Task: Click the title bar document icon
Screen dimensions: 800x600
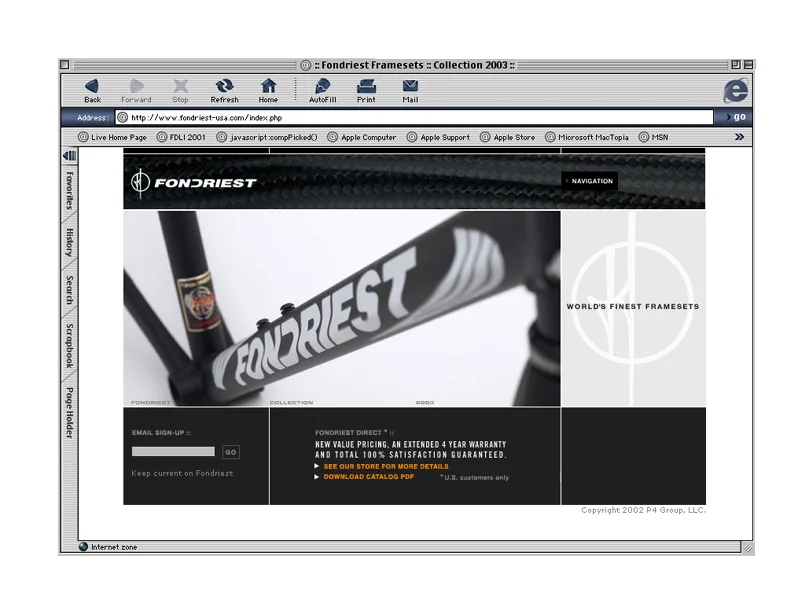Action: (x=306, y=65)
